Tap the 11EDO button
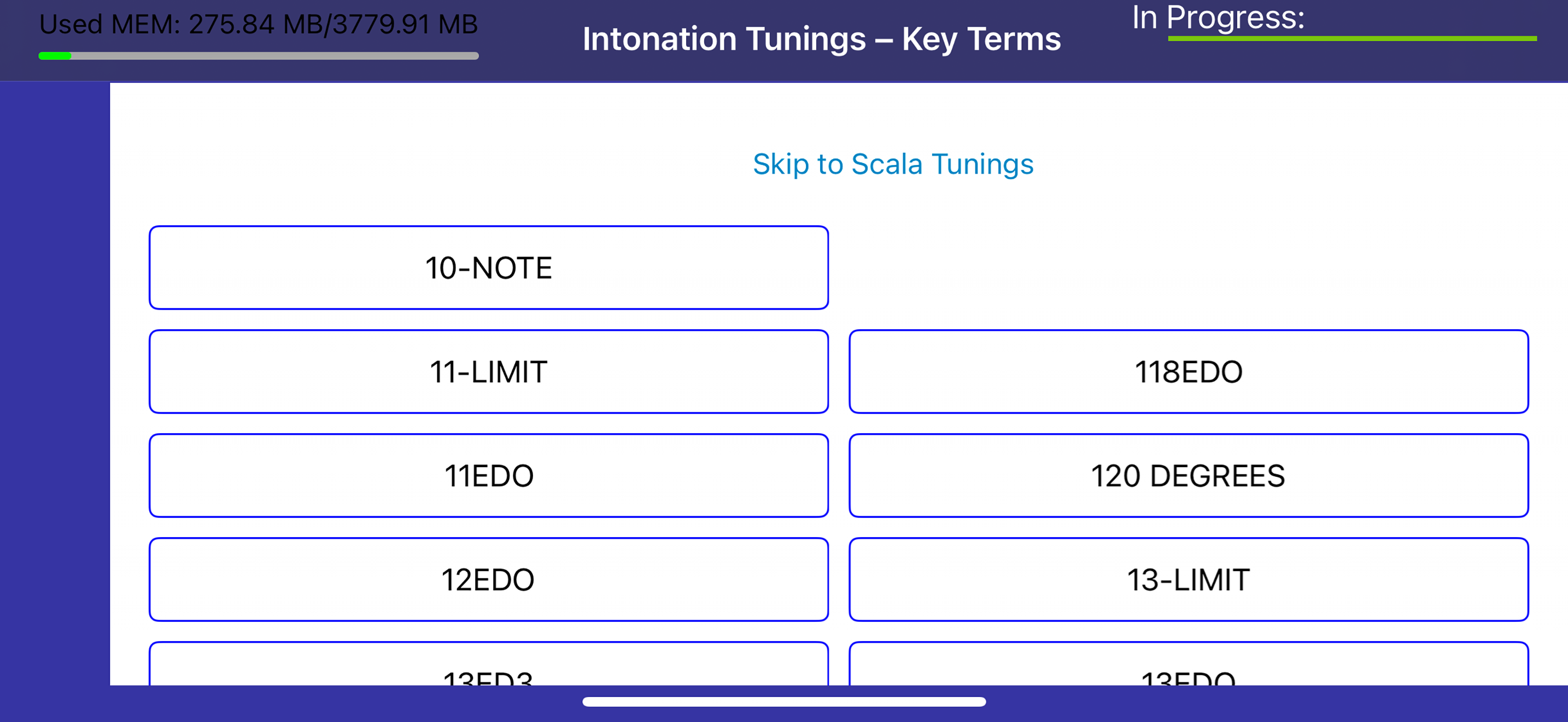The image size is (1568, 722). [489, 475]
